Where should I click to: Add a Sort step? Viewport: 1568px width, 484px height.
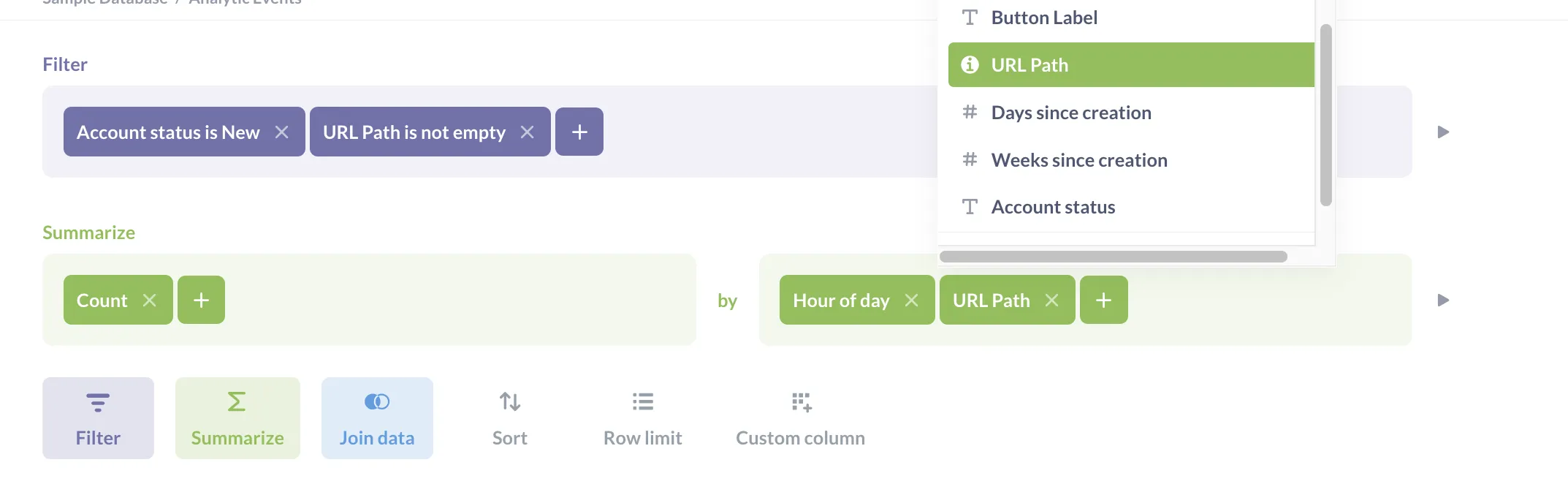509,418
